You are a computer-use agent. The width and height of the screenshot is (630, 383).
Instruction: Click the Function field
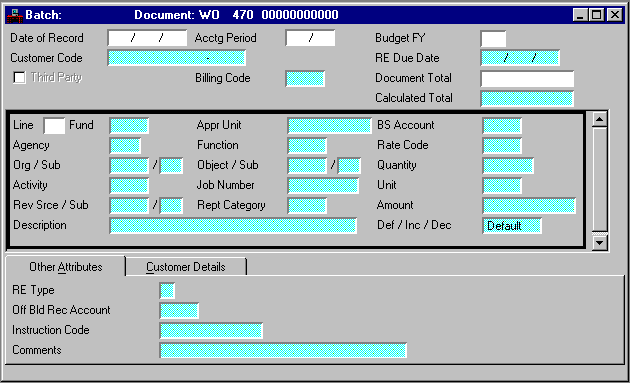tap(307, 145)
